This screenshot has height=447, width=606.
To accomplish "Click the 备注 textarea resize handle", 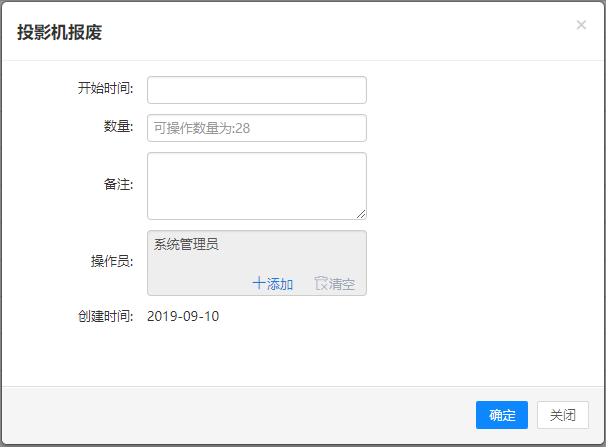I will 361,213.
